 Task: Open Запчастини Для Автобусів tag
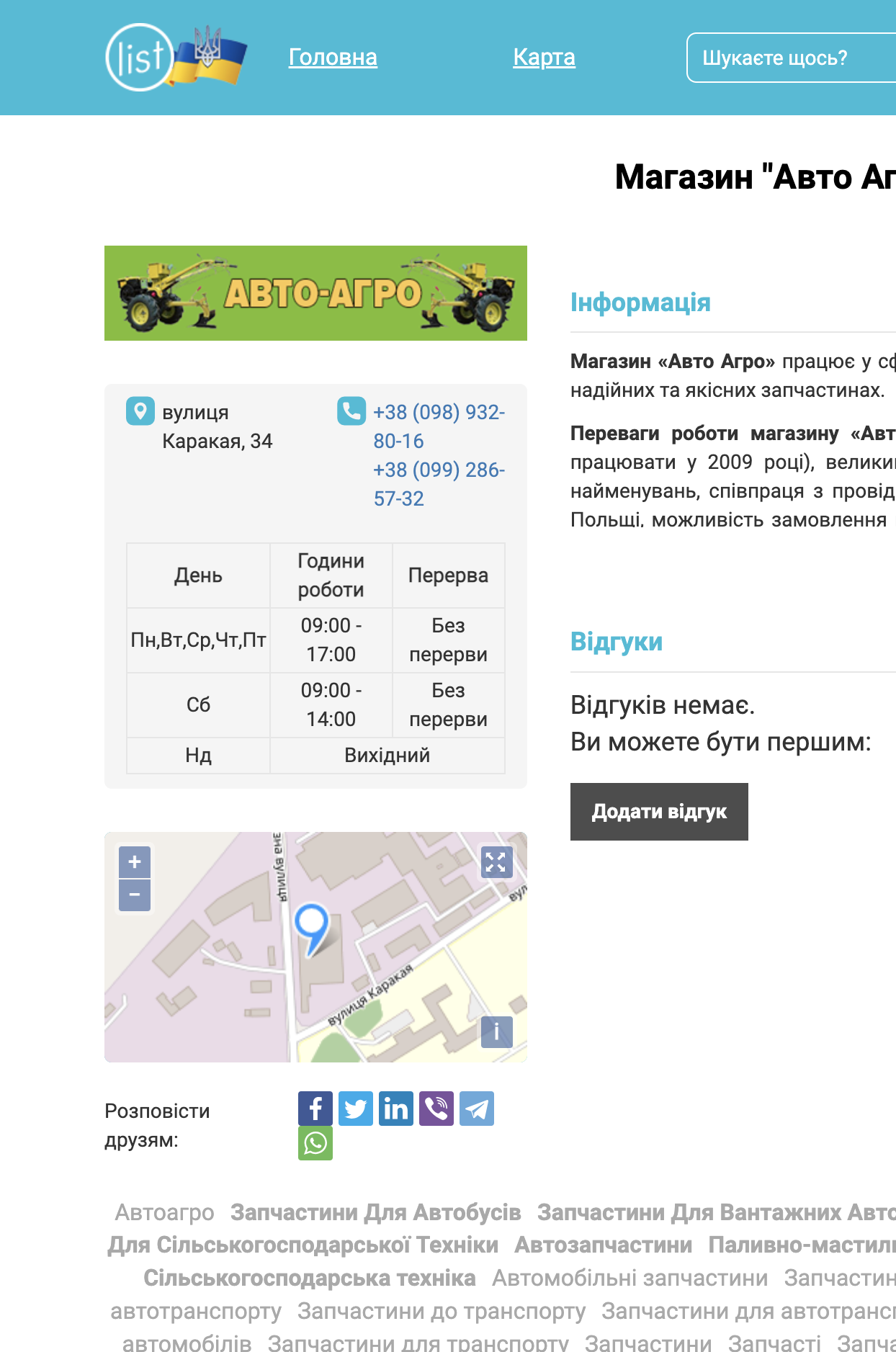(376, 1212)
